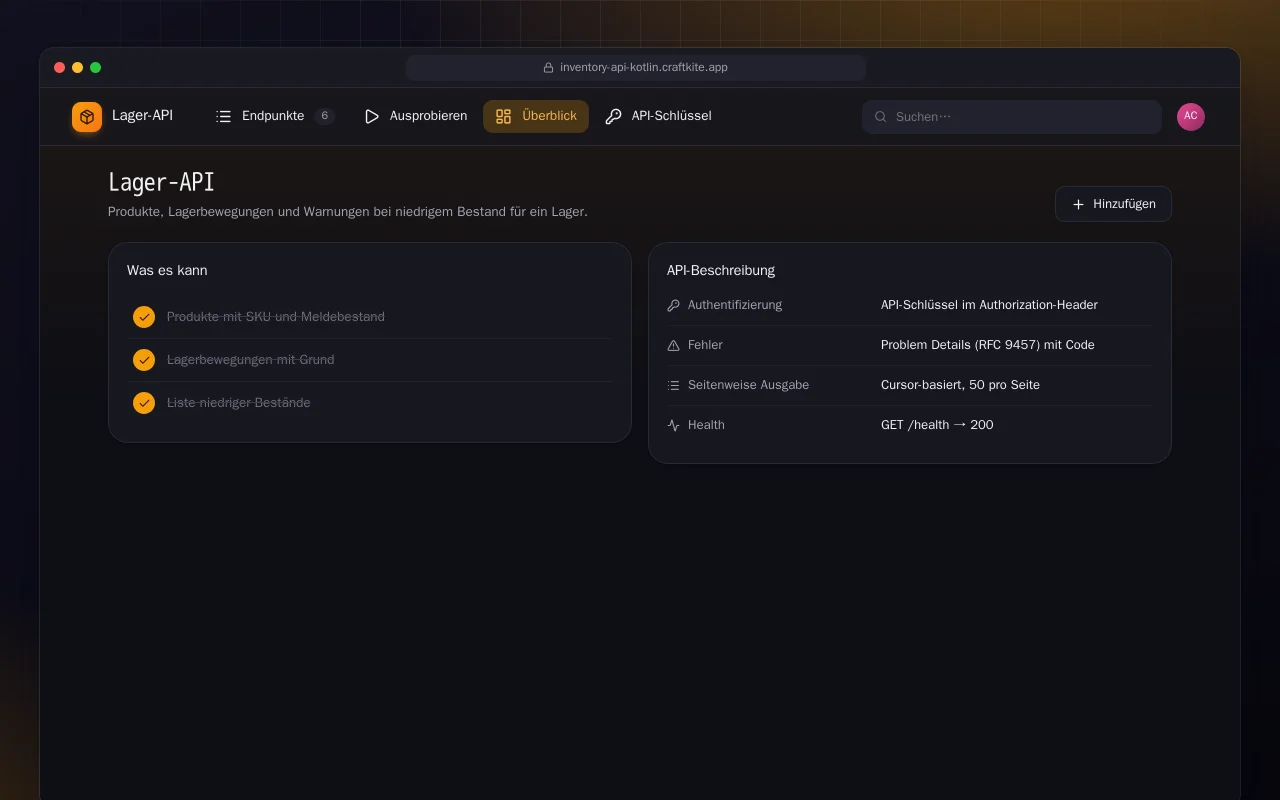Click the Lager-API brand name in navbar

[x=142, y=116]
